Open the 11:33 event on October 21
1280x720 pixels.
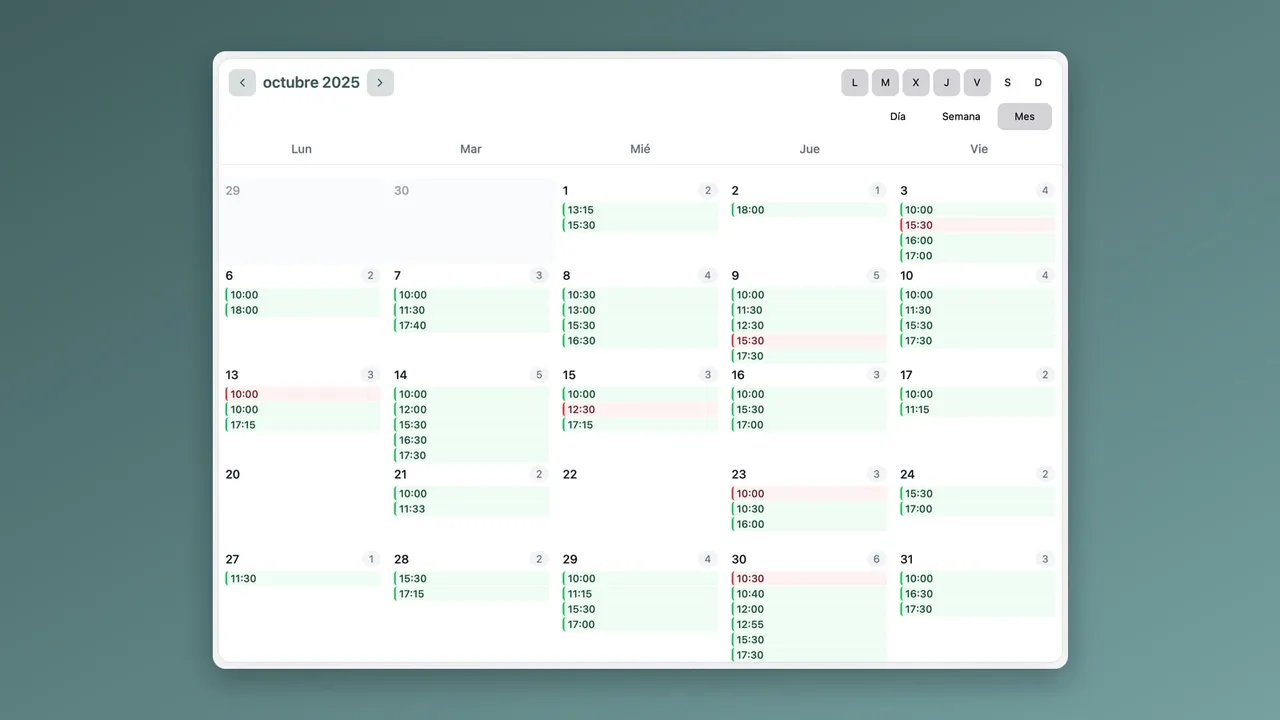[471, 509]
